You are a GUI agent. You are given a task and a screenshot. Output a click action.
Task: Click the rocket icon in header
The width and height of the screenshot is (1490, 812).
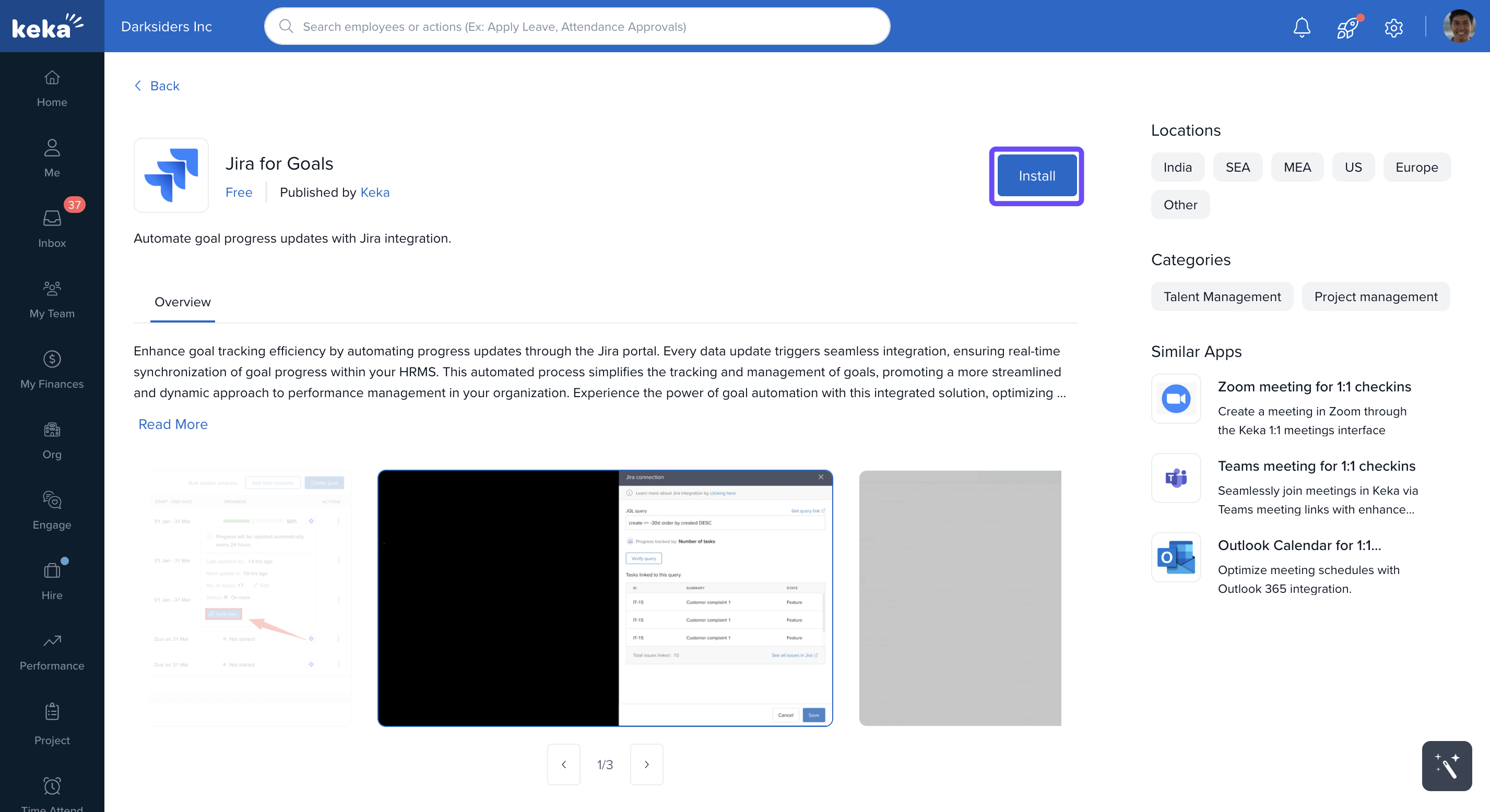[1347, 27]
